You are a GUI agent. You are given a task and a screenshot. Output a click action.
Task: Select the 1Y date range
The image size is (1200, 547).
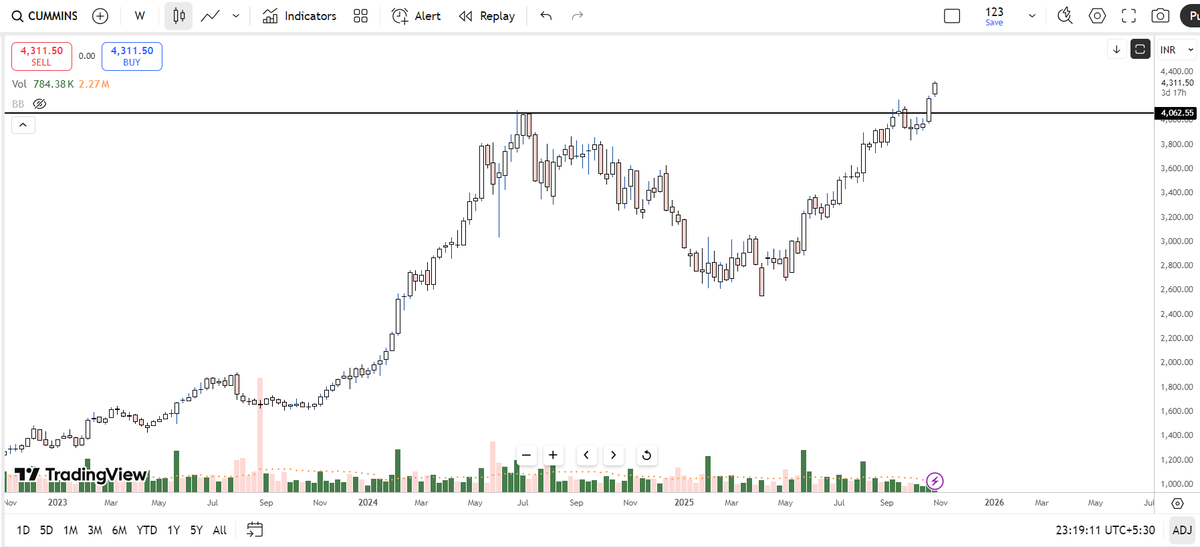pos(174,530)
